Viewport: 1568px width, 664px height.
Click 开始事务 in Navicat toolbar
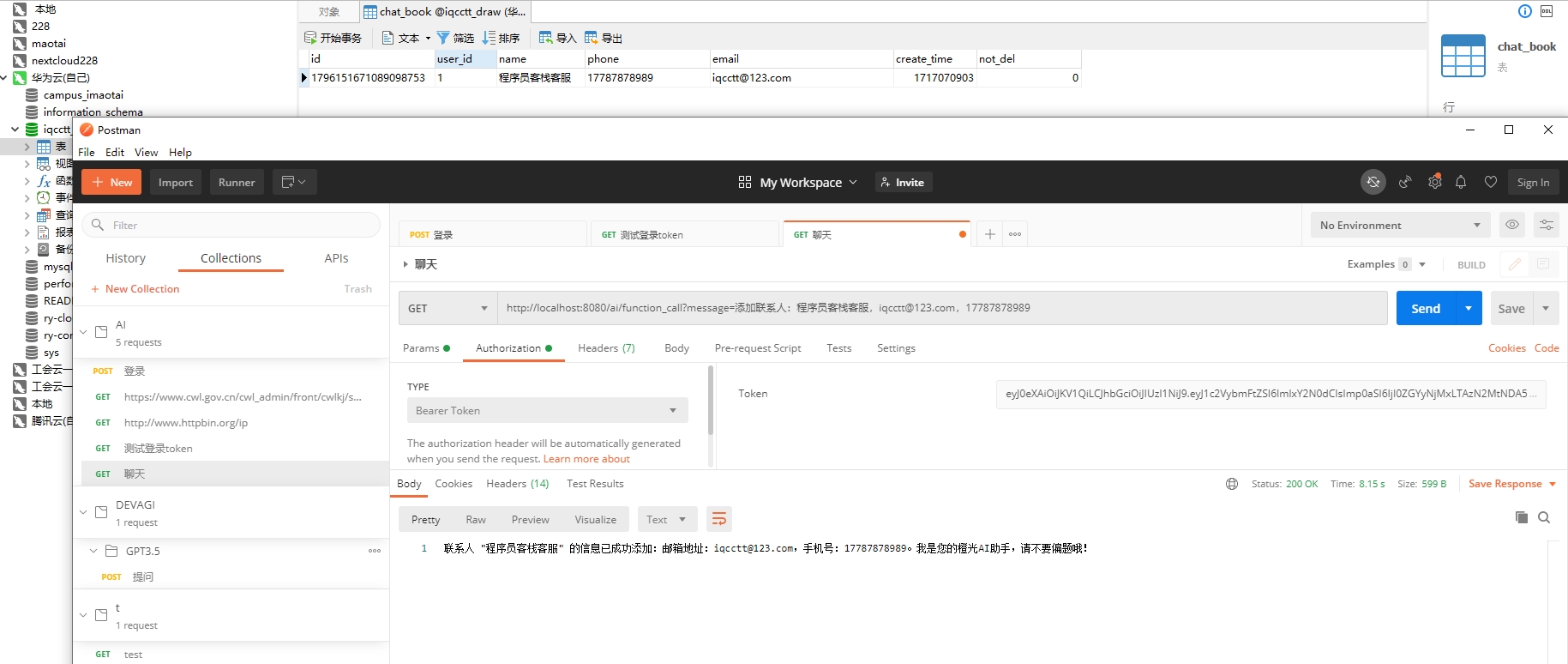333,38
